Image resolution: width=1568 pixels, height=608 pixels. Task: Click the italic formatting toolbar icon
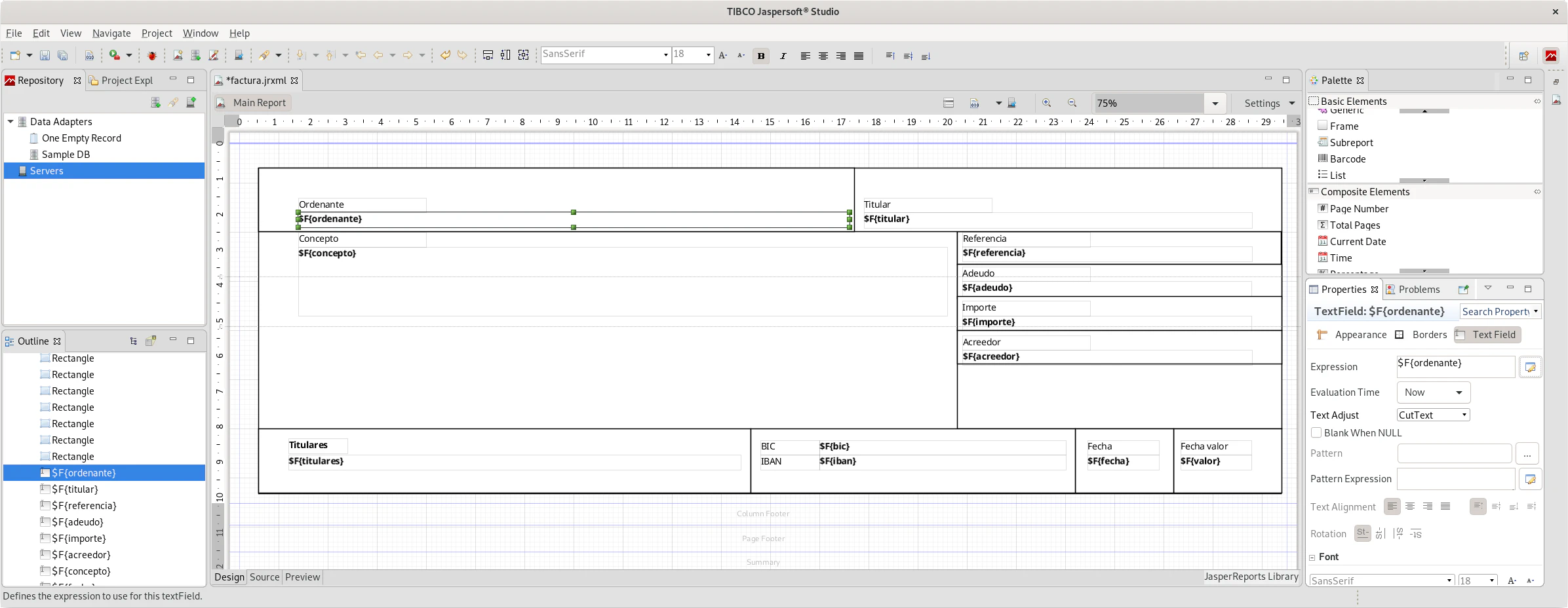(x=783, y=56)
